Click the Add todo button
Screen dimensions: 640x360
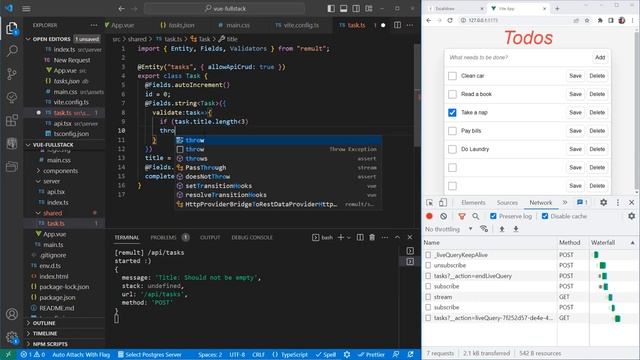click(600, 58)
